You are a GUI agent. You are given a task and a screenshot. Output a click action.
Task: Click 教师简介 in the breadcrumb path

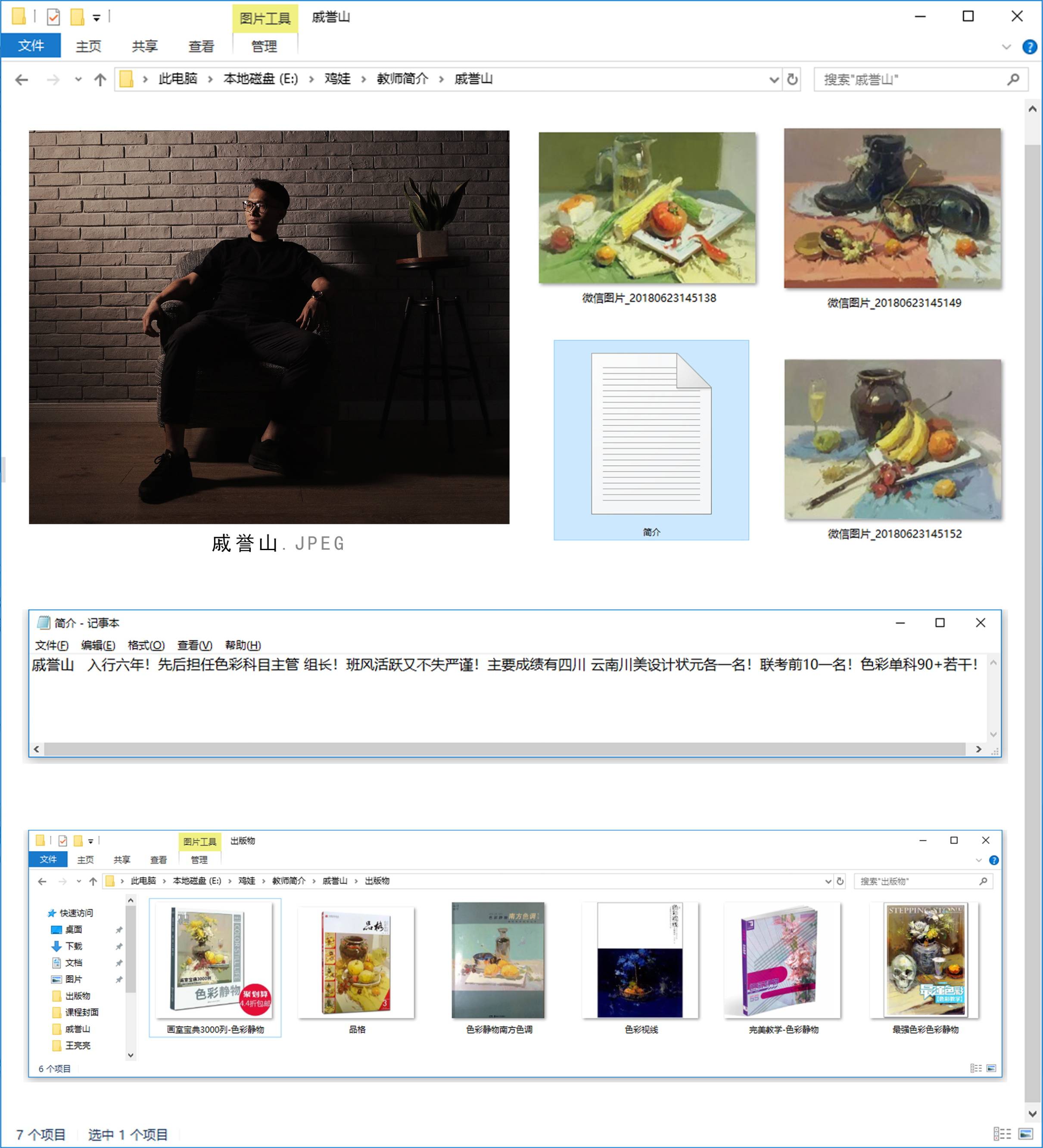(402, 78)
